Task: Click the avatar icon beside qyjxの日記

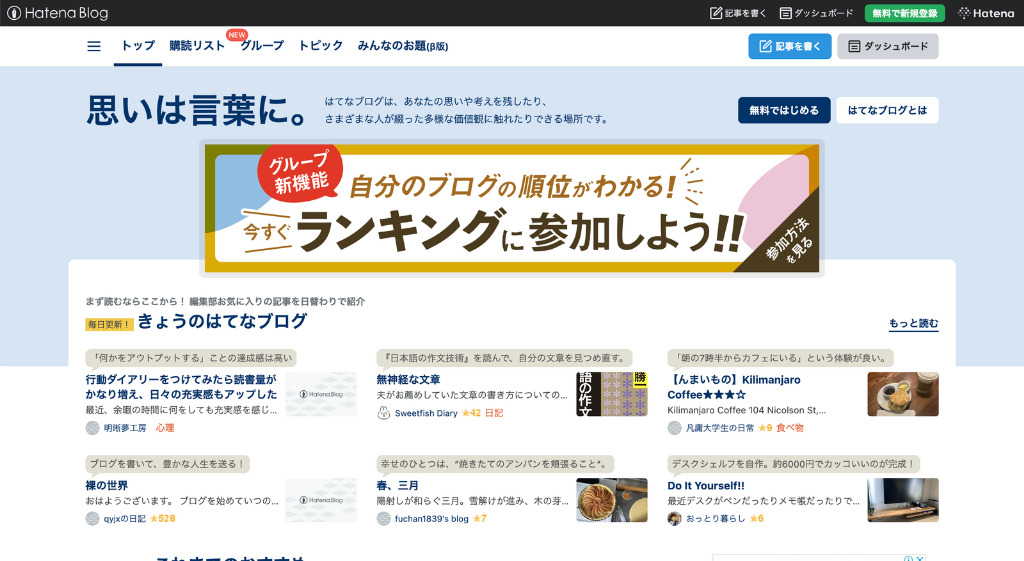Action: [92, 519]
